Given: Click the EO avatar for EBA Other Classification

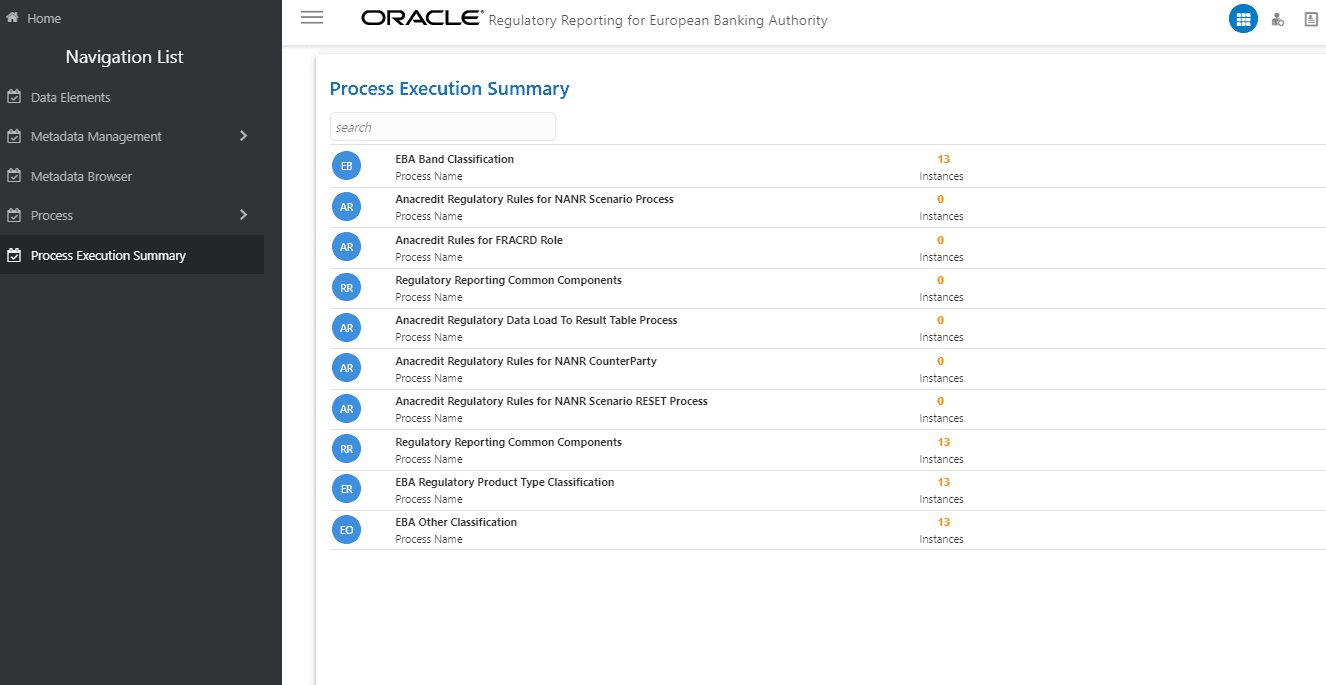Looking at the screenshot, I should coord(346,529).
